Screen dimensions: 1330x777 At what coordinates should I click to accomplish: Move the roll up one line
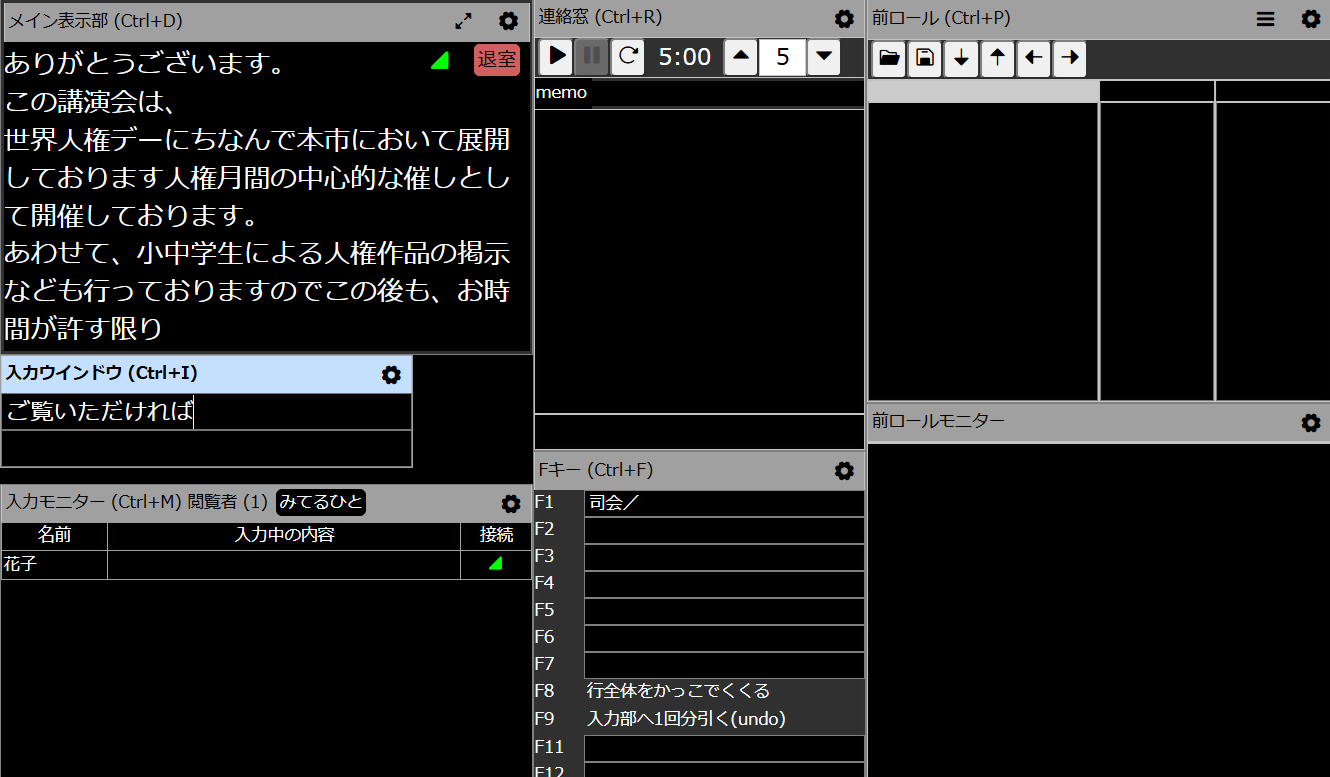[996, 59]
